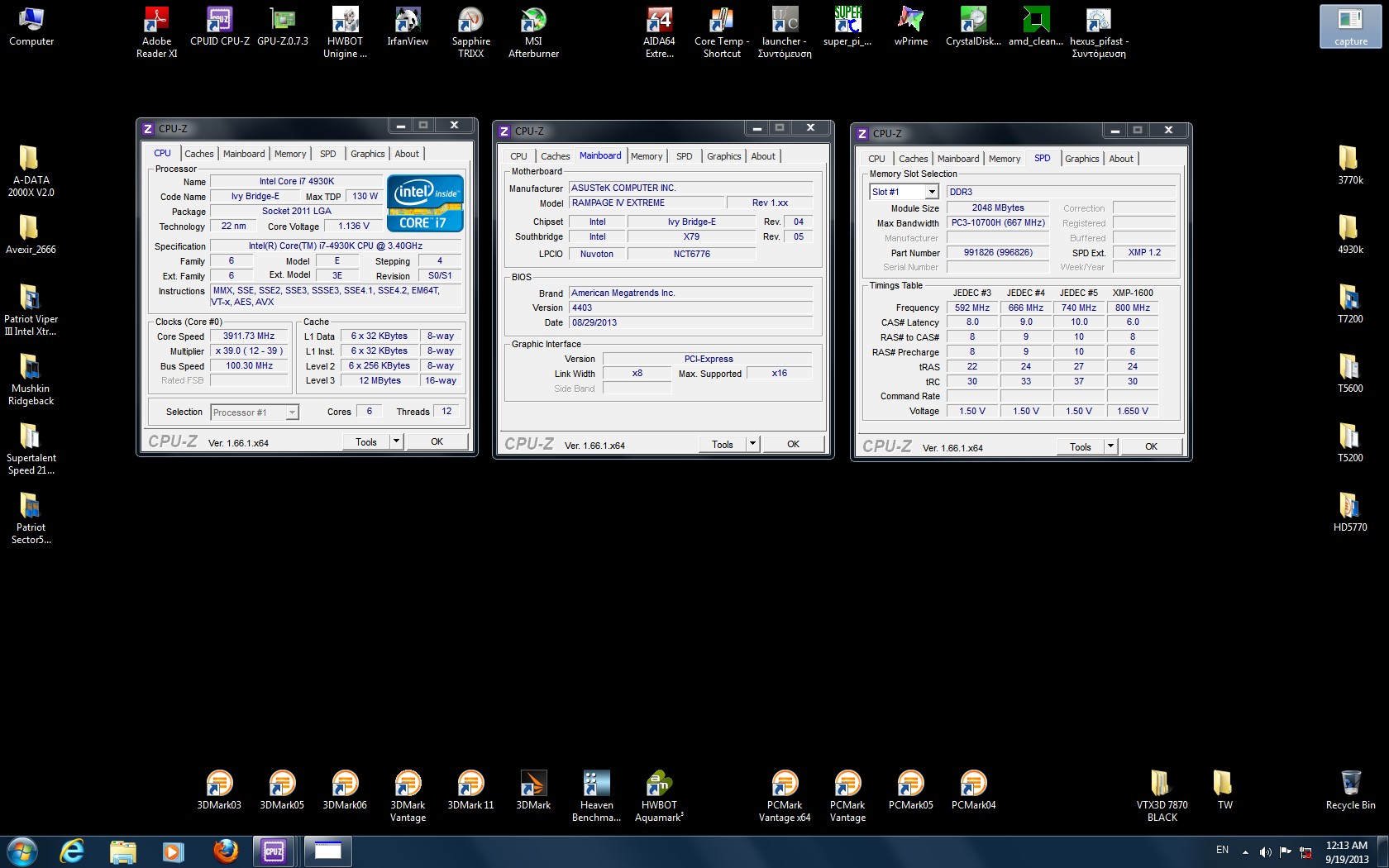Click OK in the SPD CPU-Z window
This screenshot has width=1389, height=868.
click(1152, 447)
